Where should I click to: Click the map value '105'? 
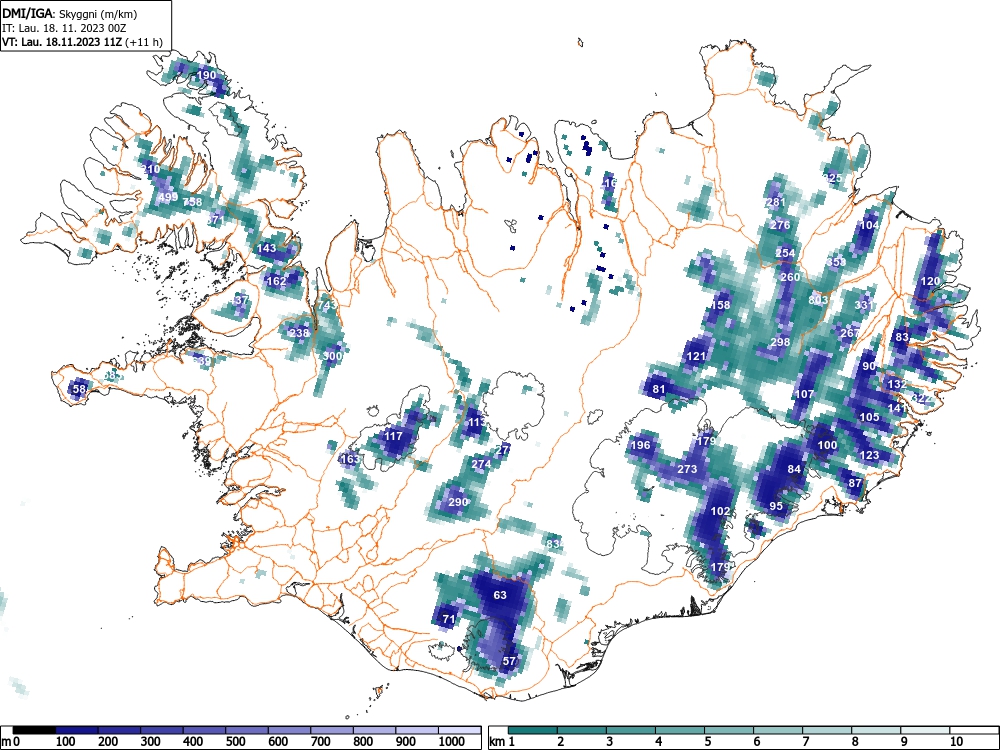[x=869, y=417]
